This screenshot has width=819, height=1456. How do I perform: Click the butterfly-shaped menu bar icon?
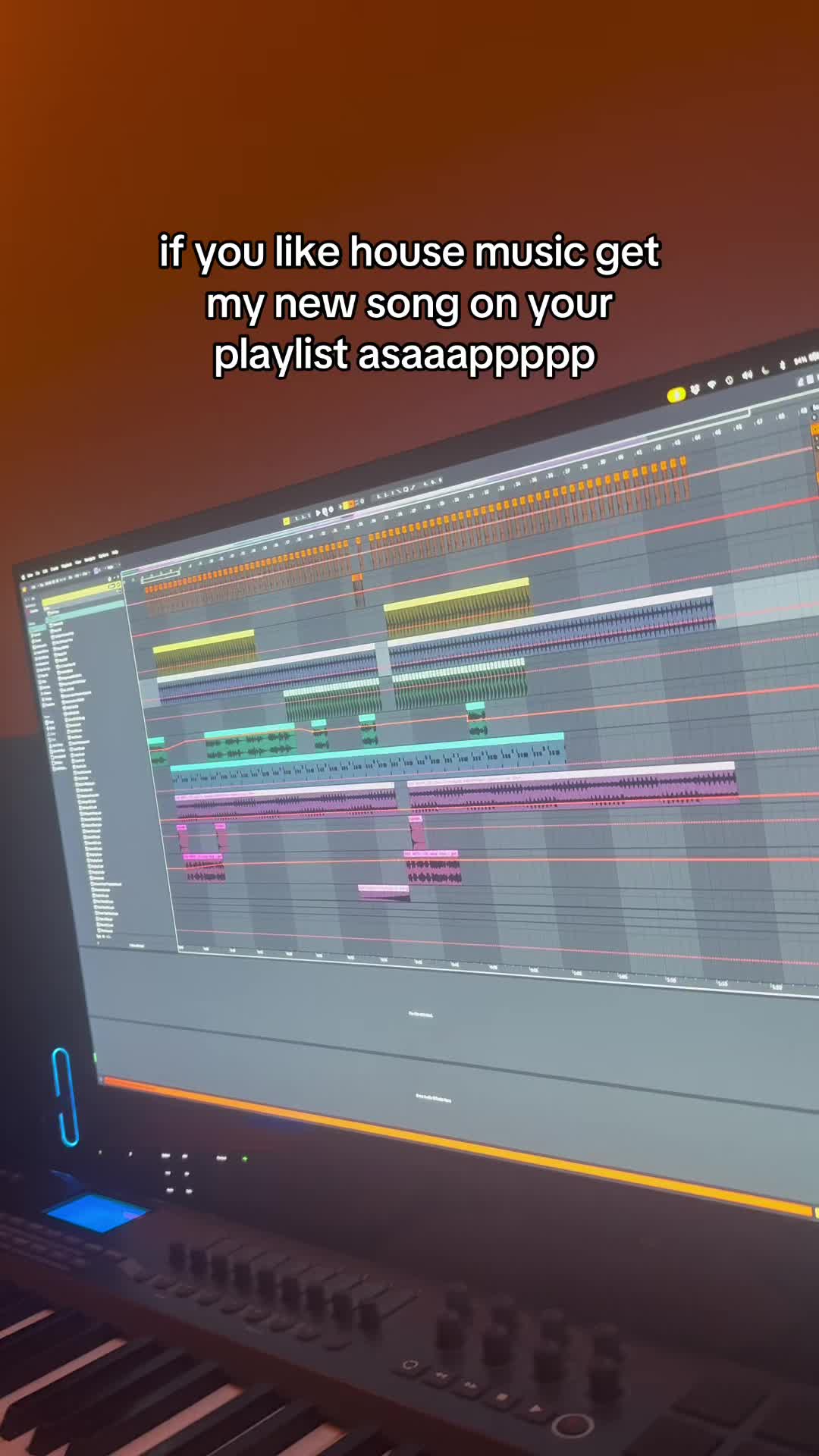click(694, 390)
